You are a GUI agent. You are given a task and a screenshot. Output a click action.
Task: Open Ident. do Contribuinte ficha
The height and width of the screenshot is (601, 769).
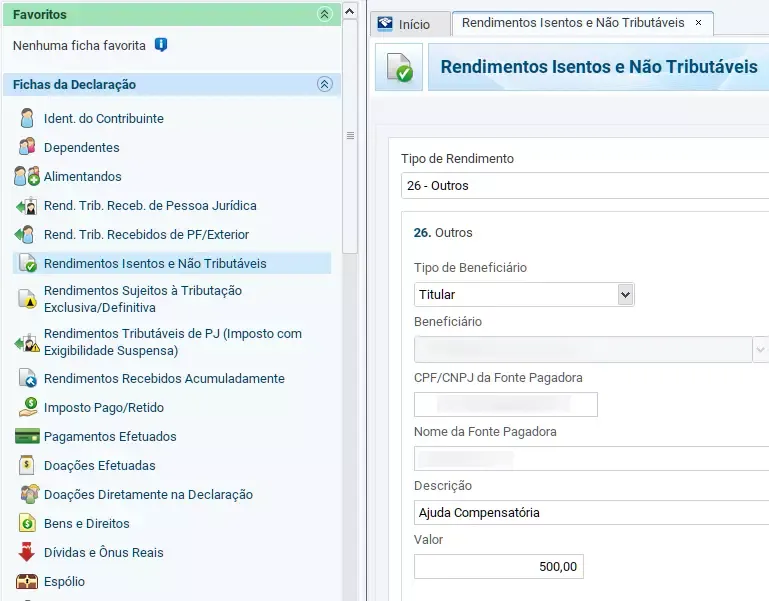click(103, 118)
